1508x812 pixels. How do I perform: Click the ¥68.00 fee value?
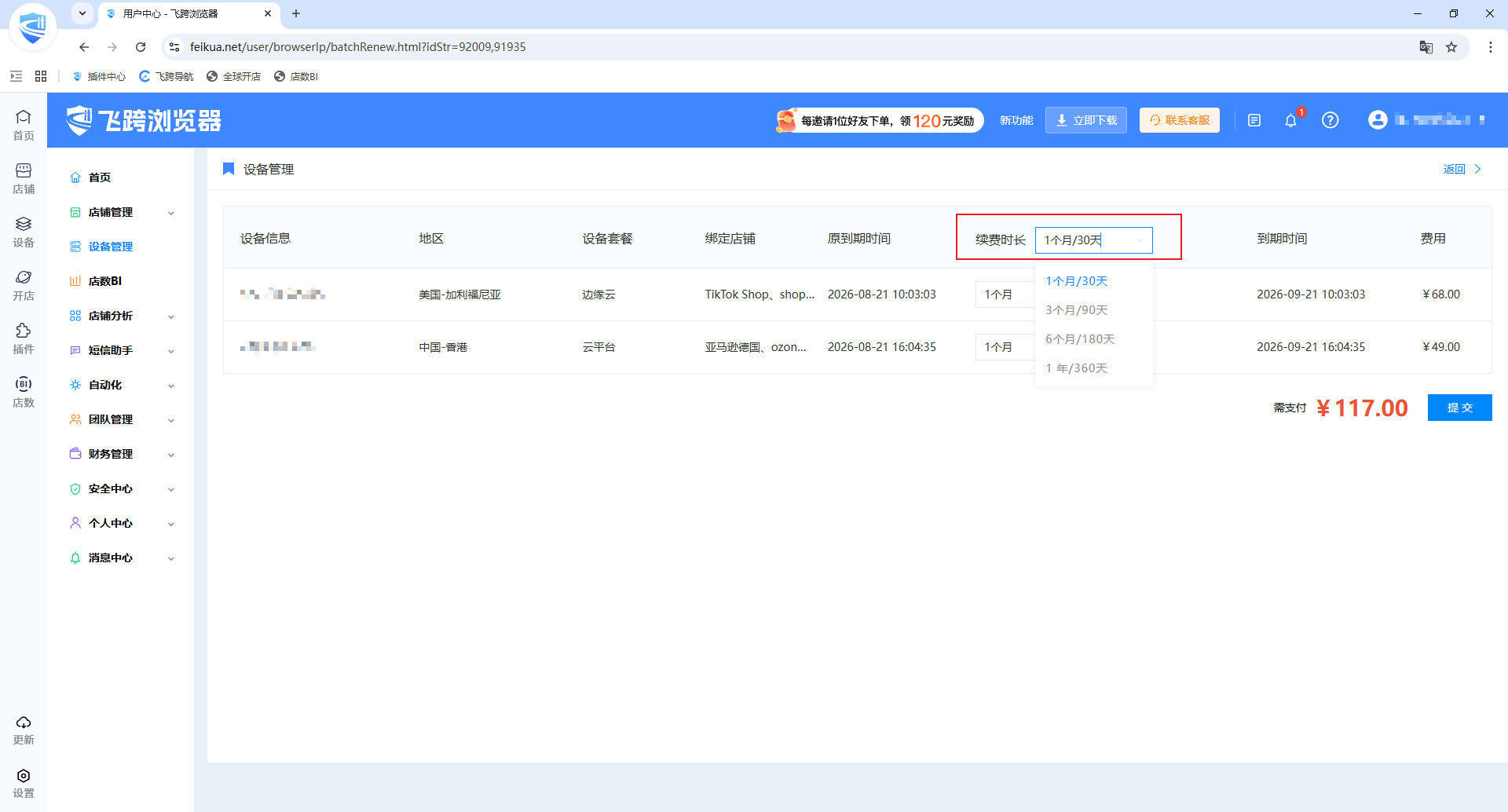1441,294
